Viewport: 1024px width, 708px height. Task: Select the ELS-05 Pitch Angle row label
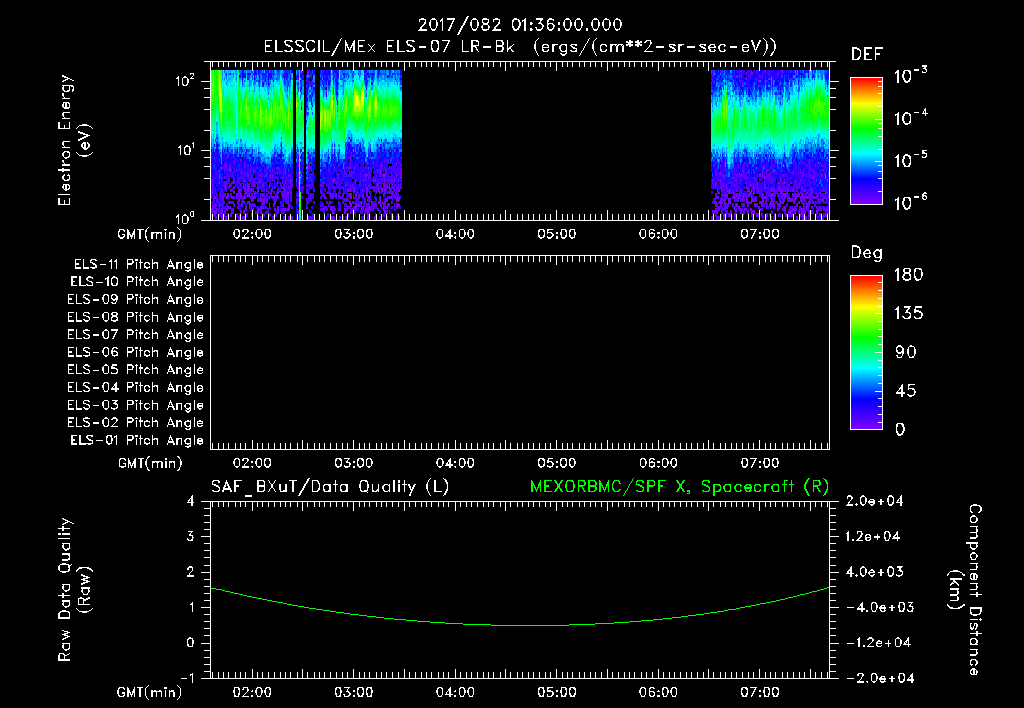click(x=135, y=370)
